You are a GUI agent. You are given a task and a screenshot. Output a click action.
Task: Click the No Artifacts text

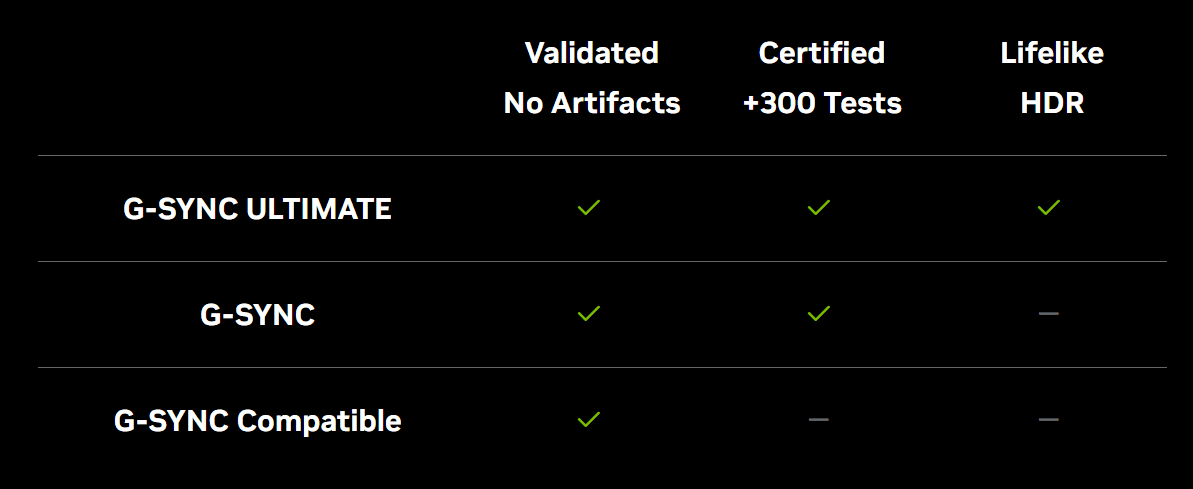pos(592,103)
